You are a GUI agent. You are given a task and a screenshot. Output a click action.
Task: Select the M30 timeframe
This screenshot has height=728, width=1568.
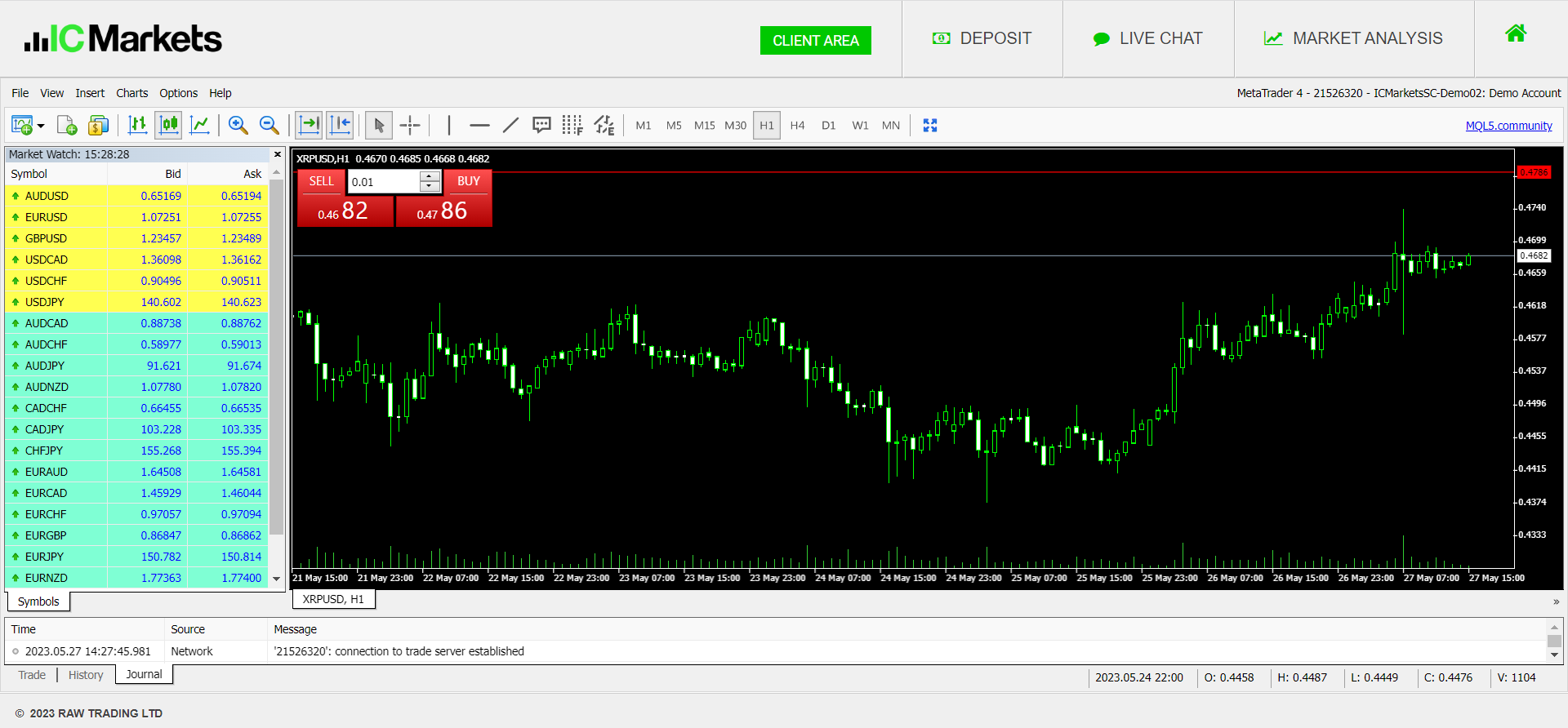point(736,125)
